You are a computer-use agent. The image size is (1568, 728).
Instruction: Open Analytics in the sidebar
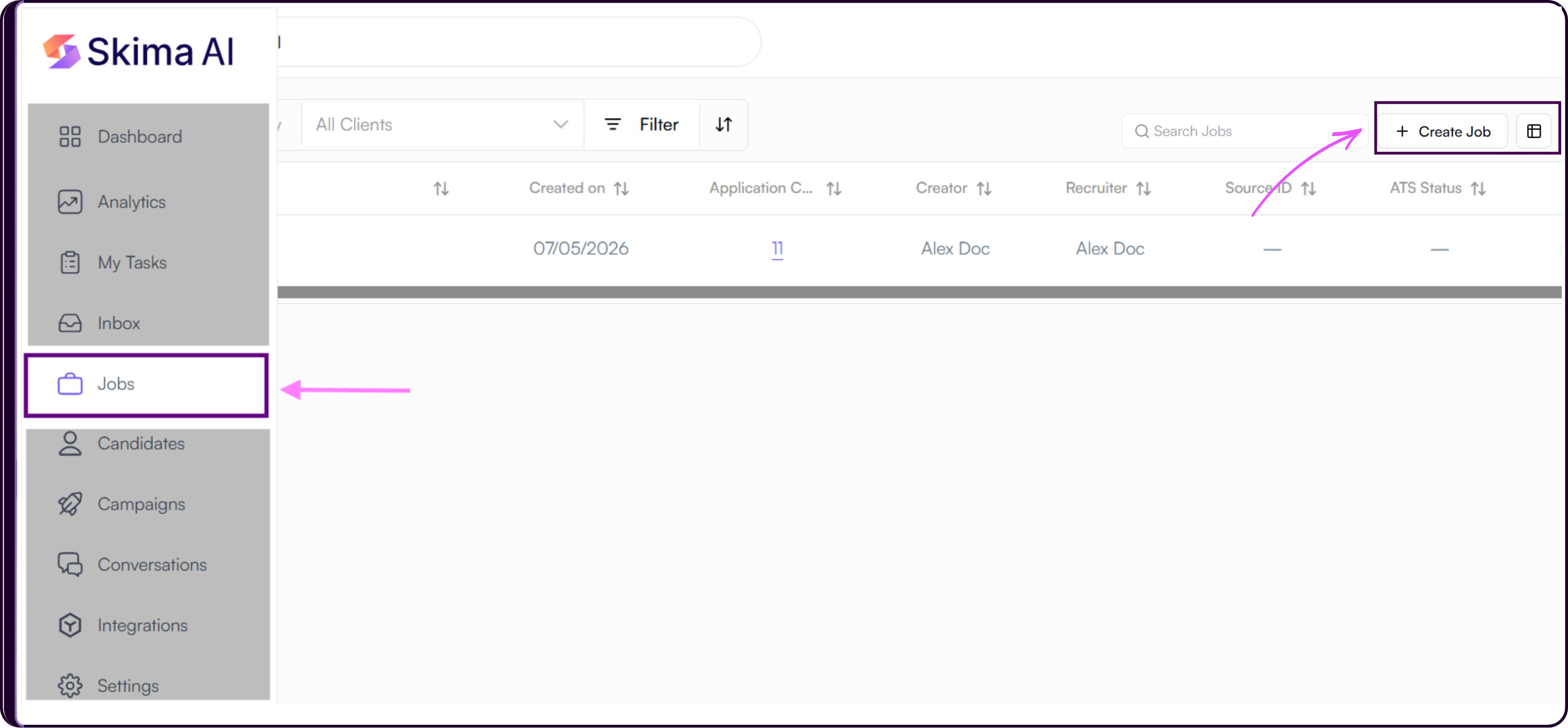(148, 201)
